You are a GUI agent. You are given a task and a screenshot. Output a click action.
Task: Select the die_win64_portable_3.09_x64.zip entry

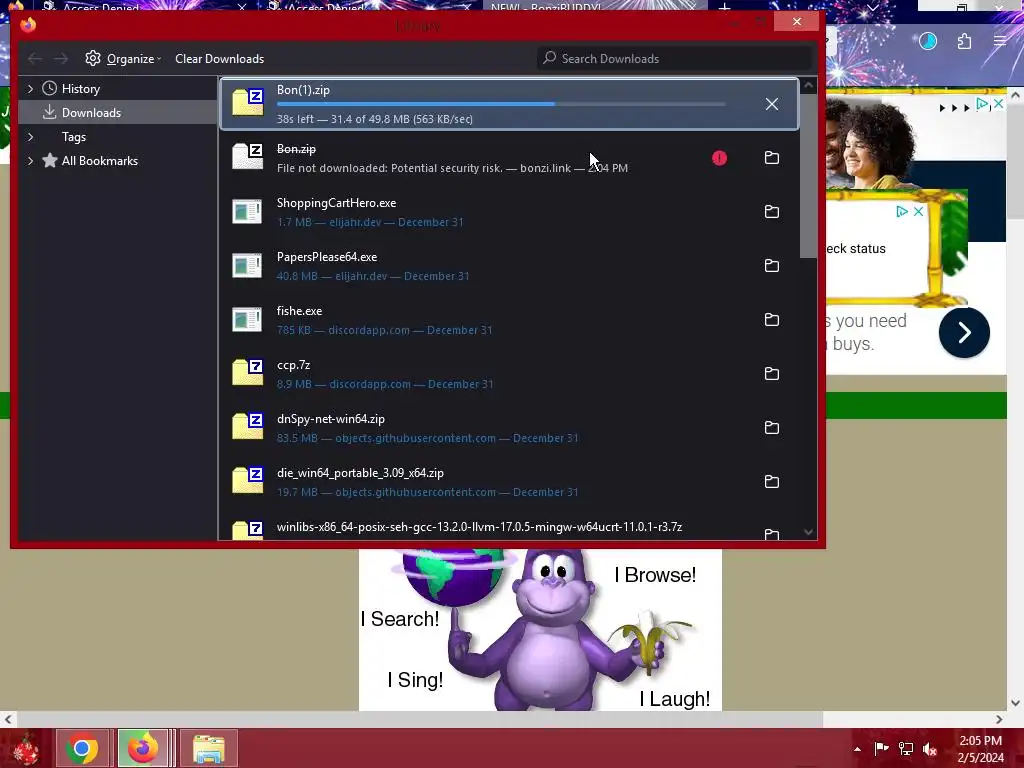(x=509, y=482)
